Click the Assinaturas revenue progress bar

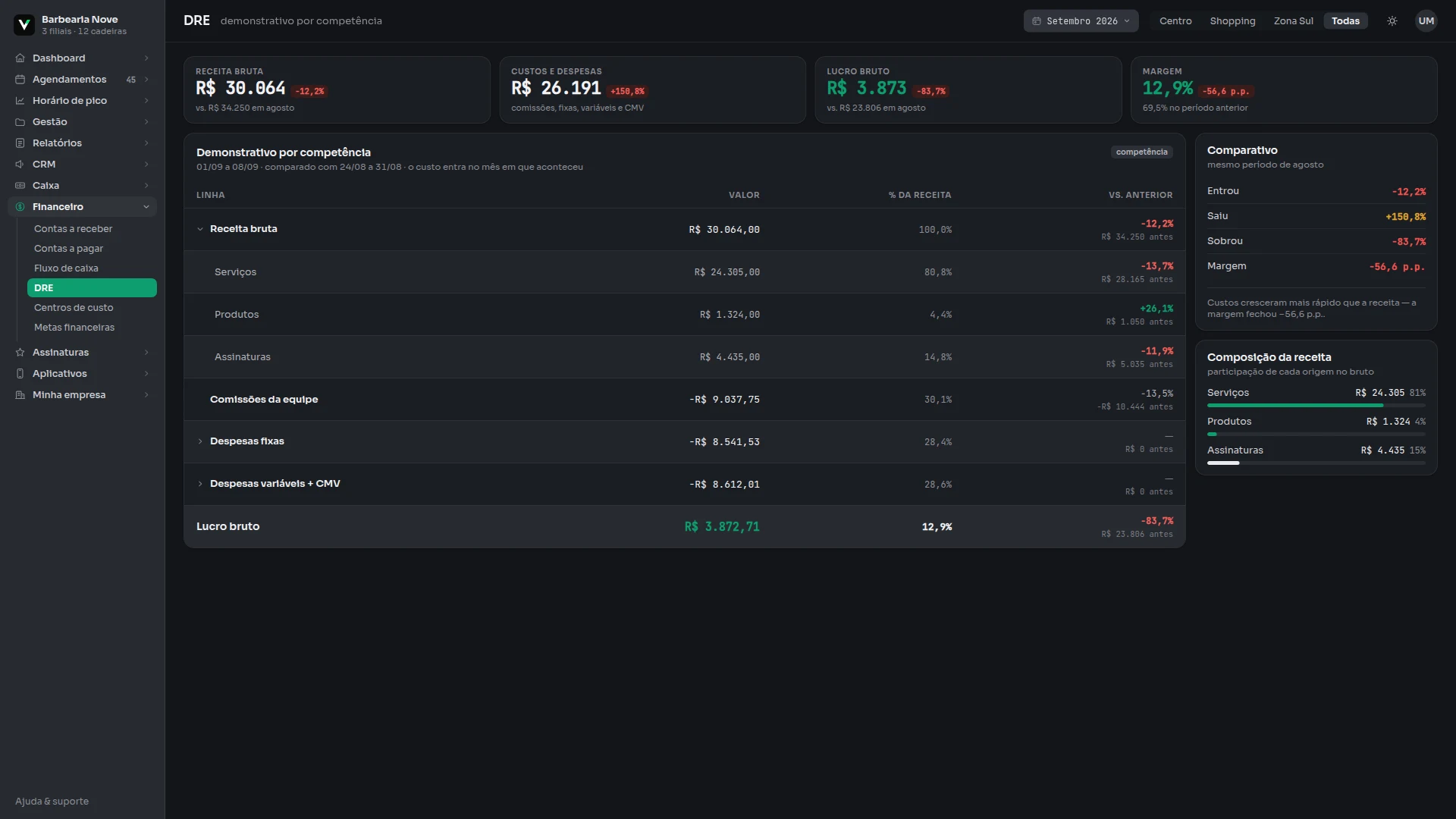(x=1316, y=463)
